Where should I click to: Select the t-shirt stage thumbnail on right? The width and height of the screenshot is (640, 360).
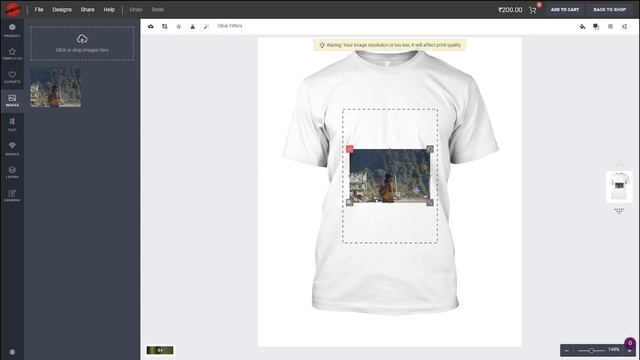pos(619,187)
